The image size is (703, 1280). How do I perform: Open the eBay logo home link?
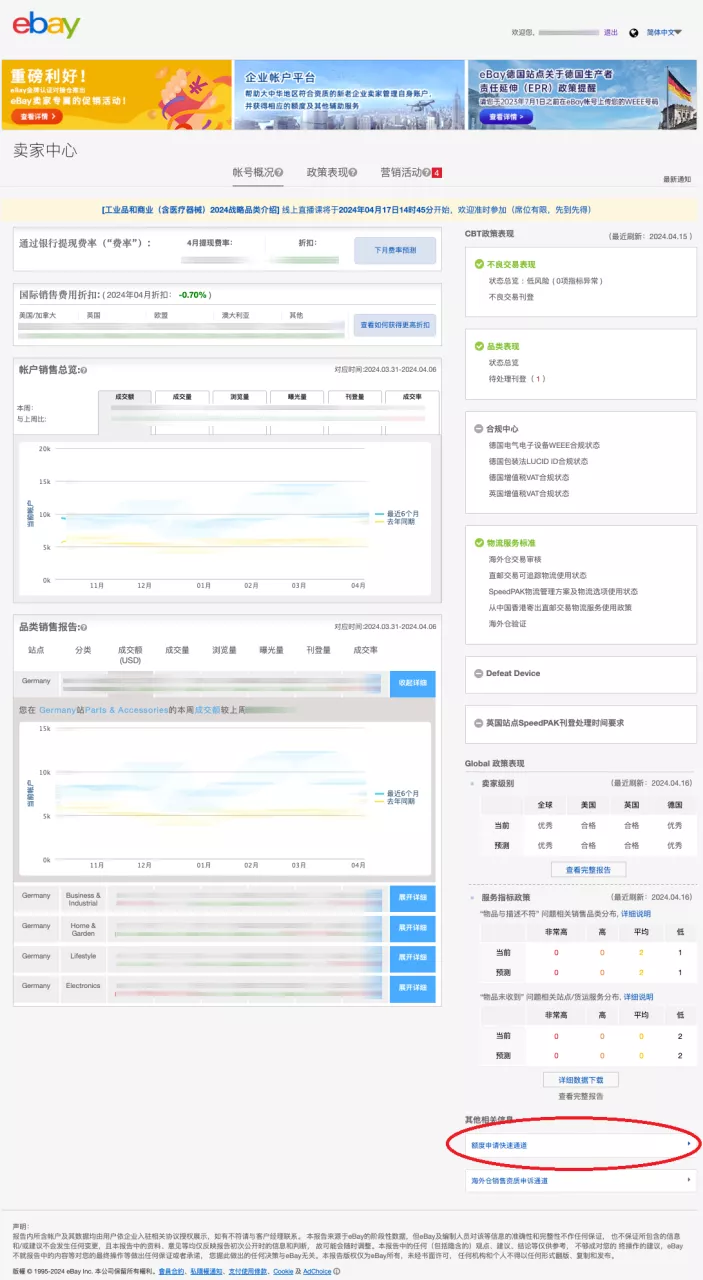[x=46, y=25]
